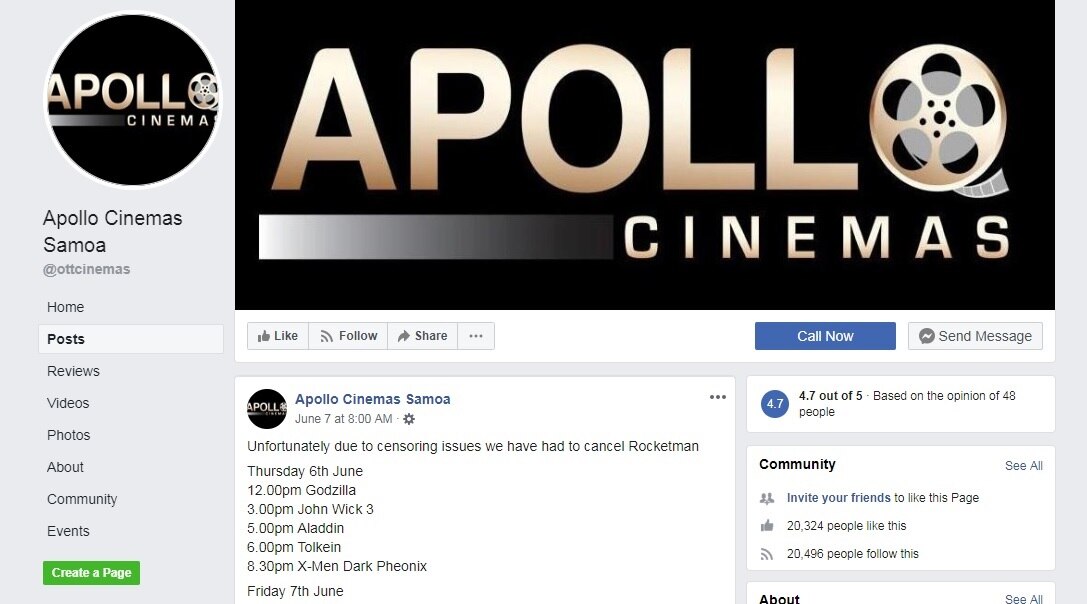Click the Invite your friends link
1087x604 pixels.
pyautogui.click(x=836, y=497)
